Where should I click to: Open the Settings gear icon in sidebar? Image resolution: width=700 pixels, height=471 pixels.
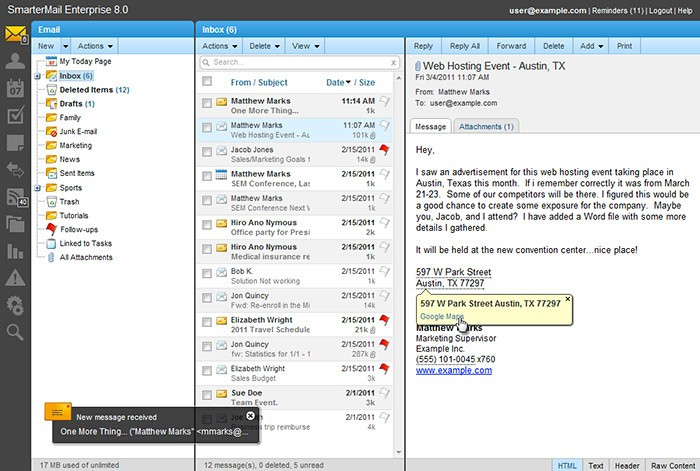(x=15, y=305)
